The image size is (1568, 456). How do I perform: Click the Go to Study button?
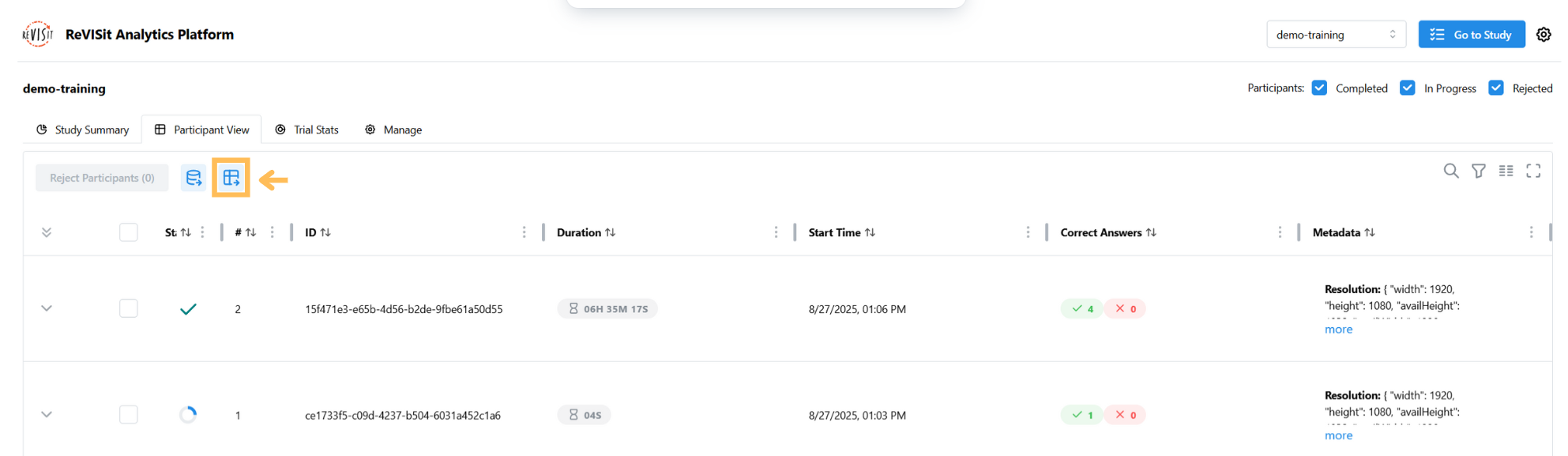[1471, 35]
